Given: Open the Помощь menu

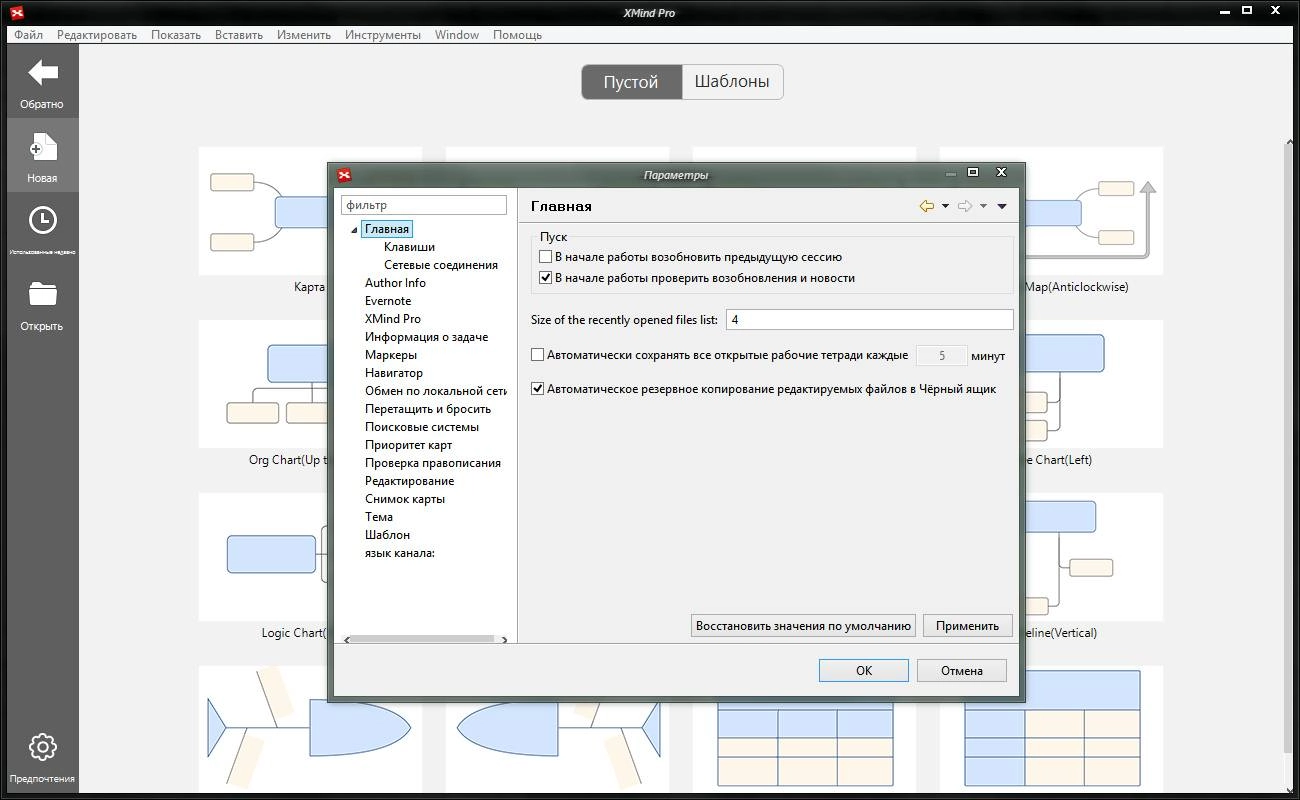Looking at the screenshot, I should click(517, 34).
